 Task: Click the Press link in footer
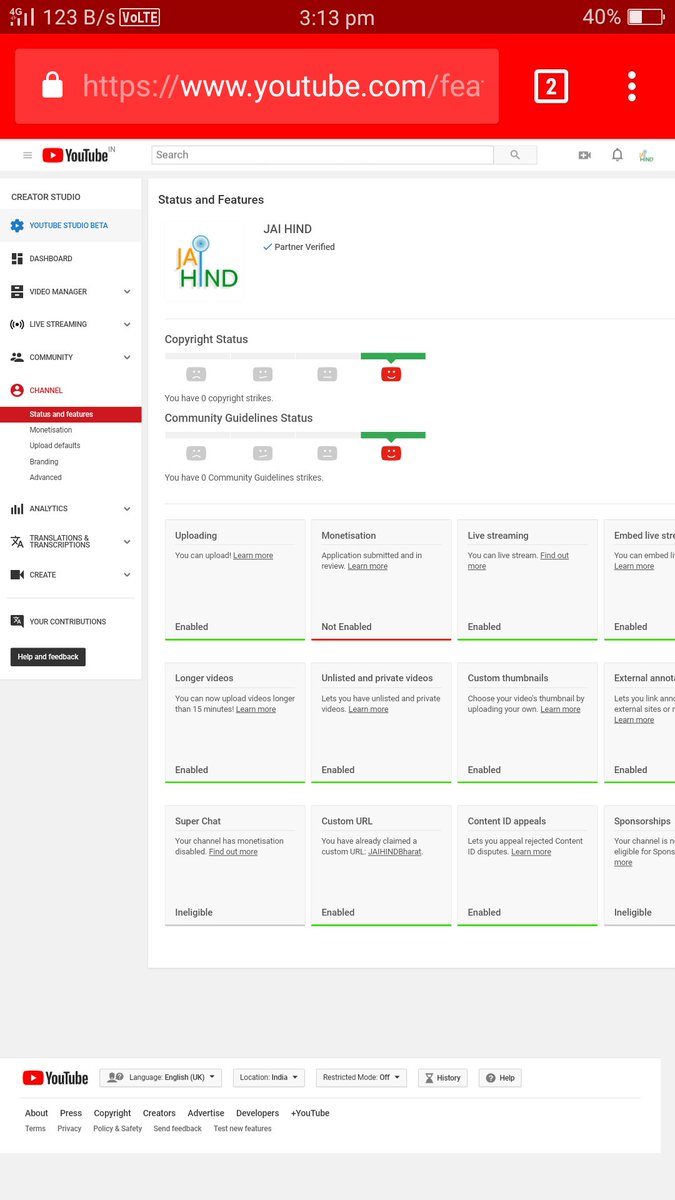point(71,1113)
